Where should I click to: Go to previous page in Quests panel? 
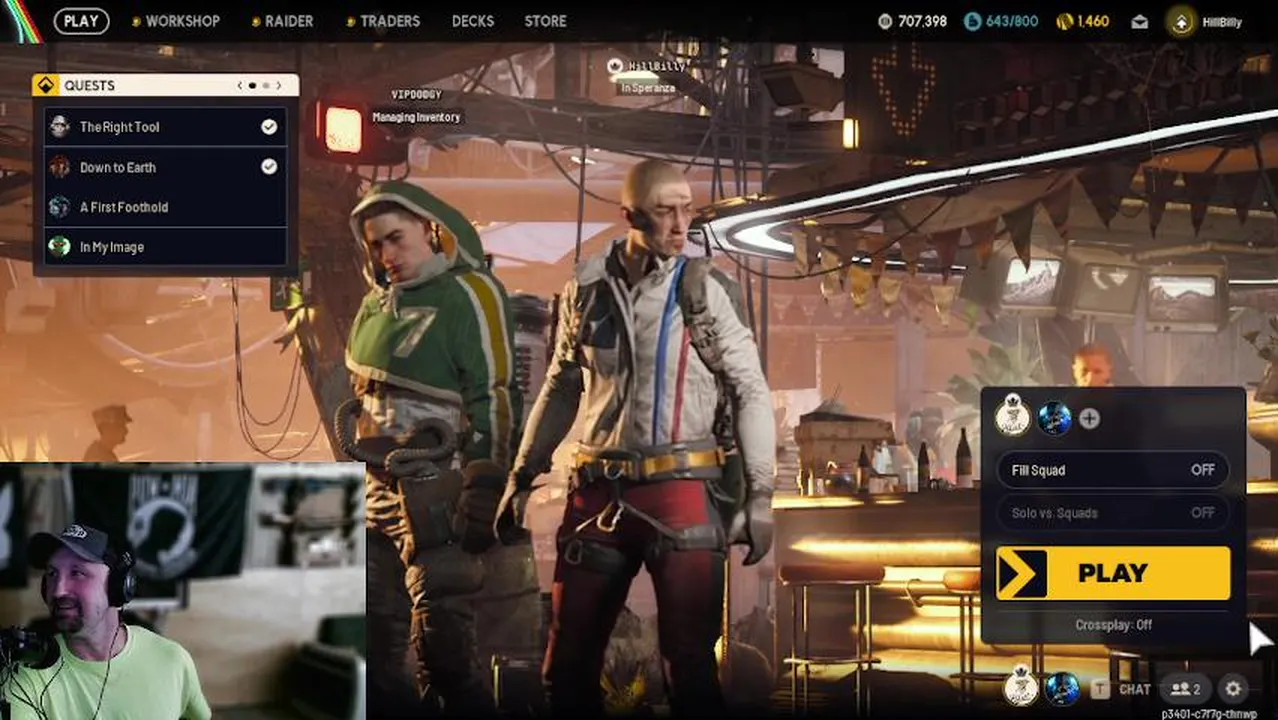coord(240,86)
